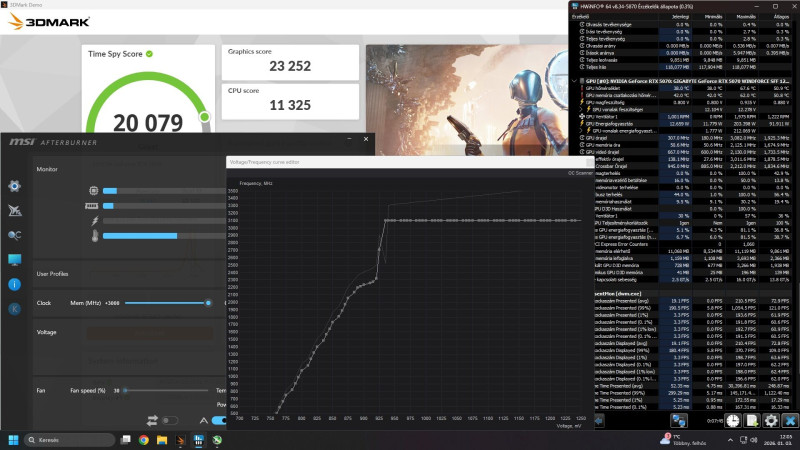Open the Windows Start menu

13,440
